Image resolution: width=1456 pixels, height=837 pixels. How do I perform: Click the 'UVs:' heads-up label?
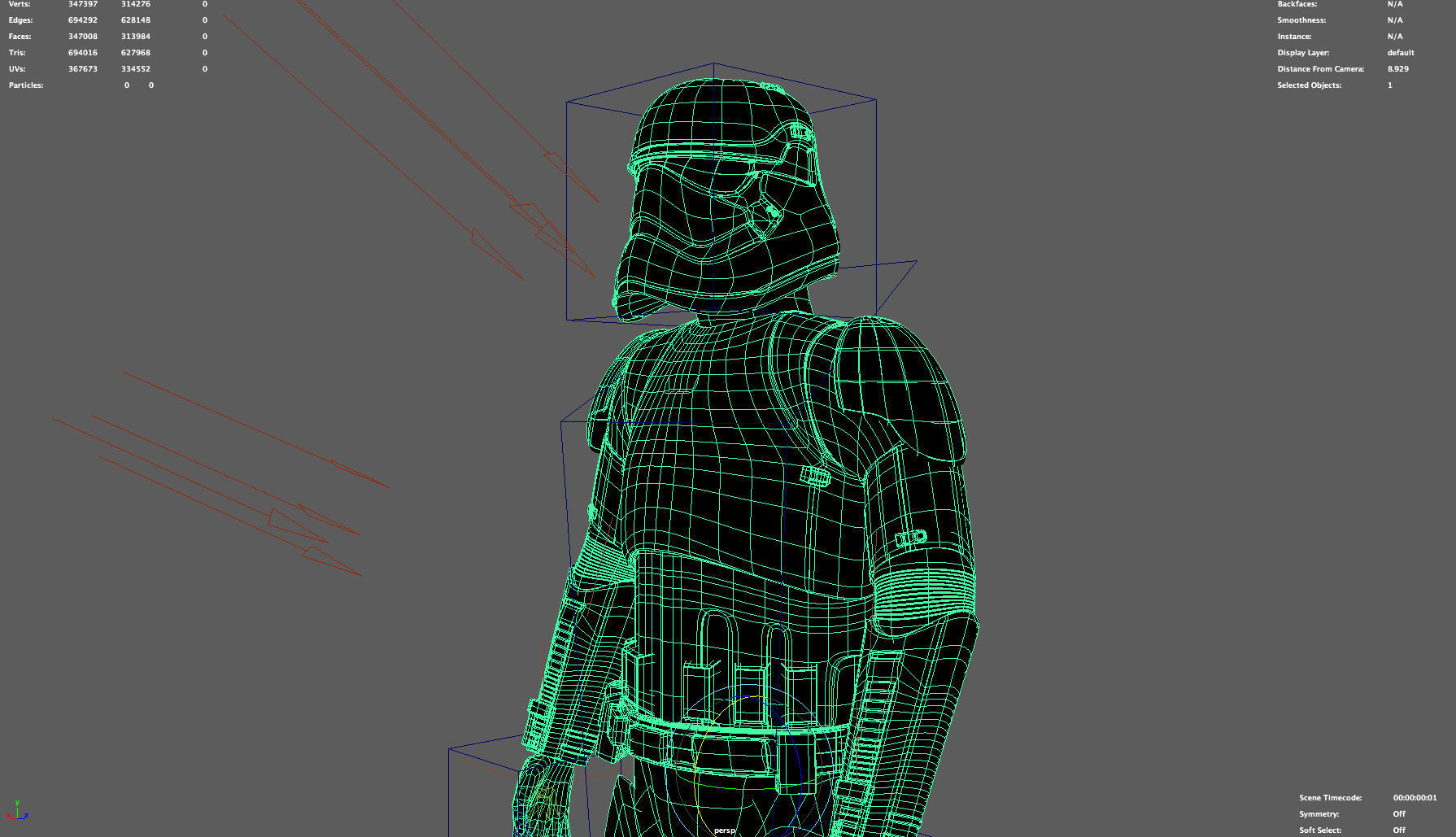pos(17,69)
